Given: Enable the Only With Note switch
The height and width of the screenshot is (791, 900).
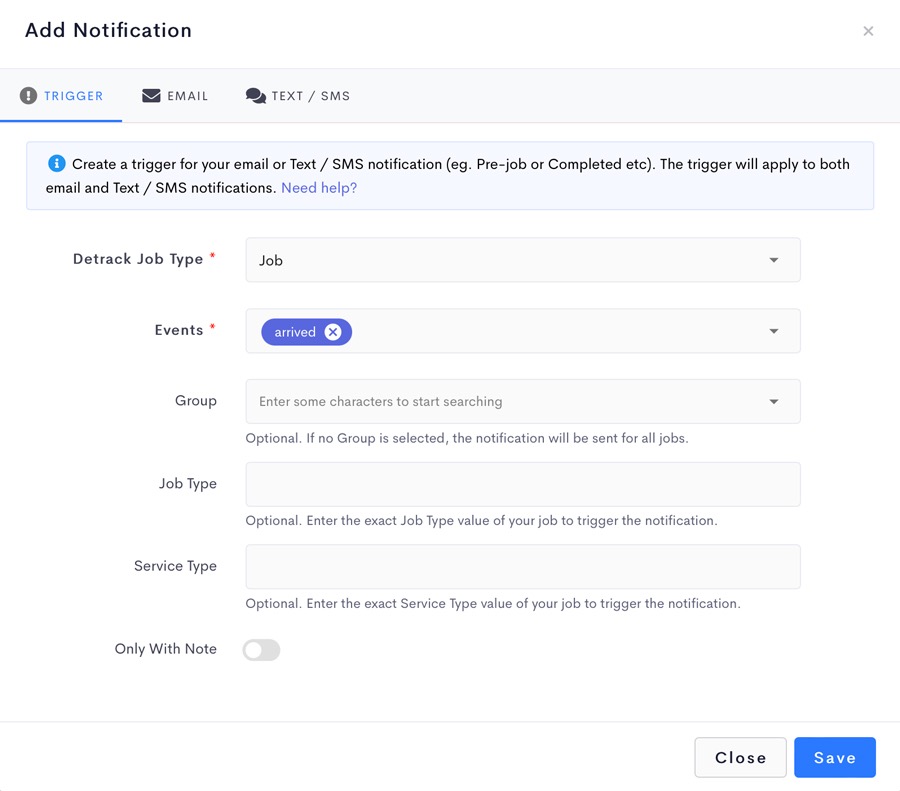Looking at the screenshot, I should tap(261, 650).
